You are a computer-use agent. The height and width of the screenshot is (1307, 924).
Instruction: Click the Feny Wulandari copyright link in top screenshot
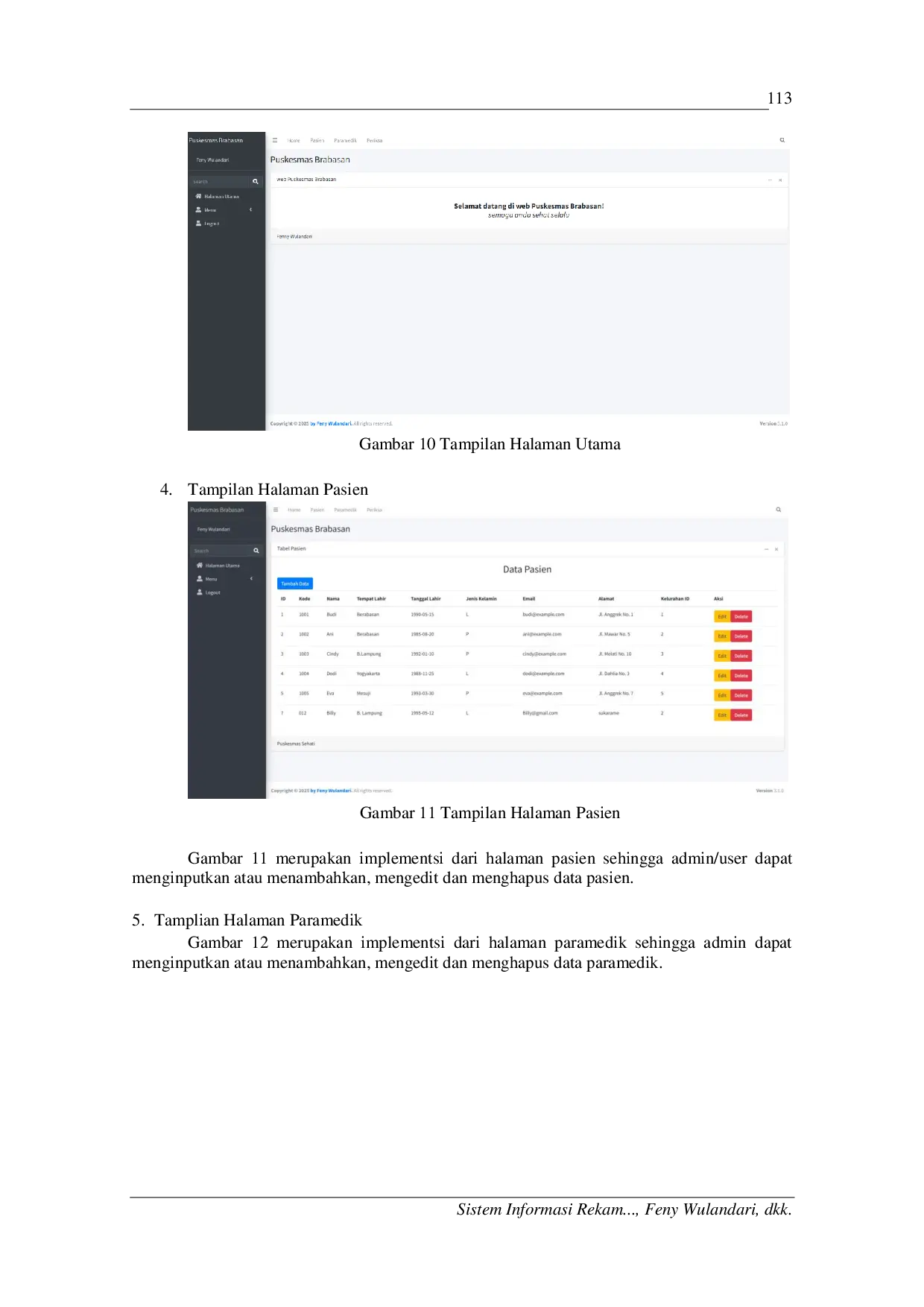331,423
